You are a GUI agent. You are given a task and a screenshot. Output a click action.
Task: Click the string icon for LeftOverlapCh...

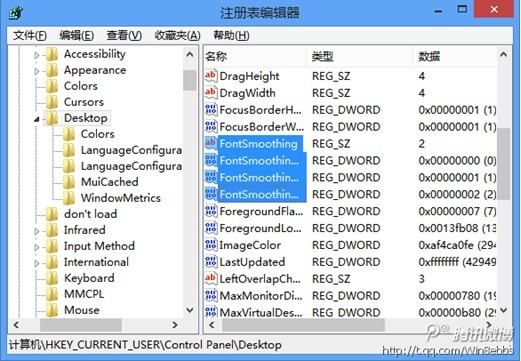211,279
